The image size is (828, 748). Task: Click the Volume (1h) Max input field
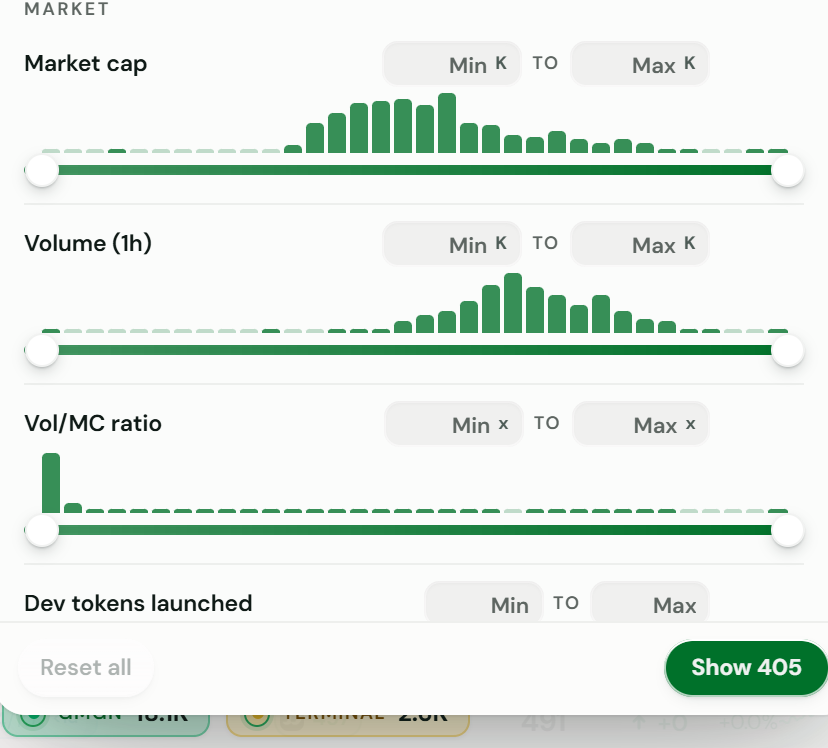click(x=639, y=244)
